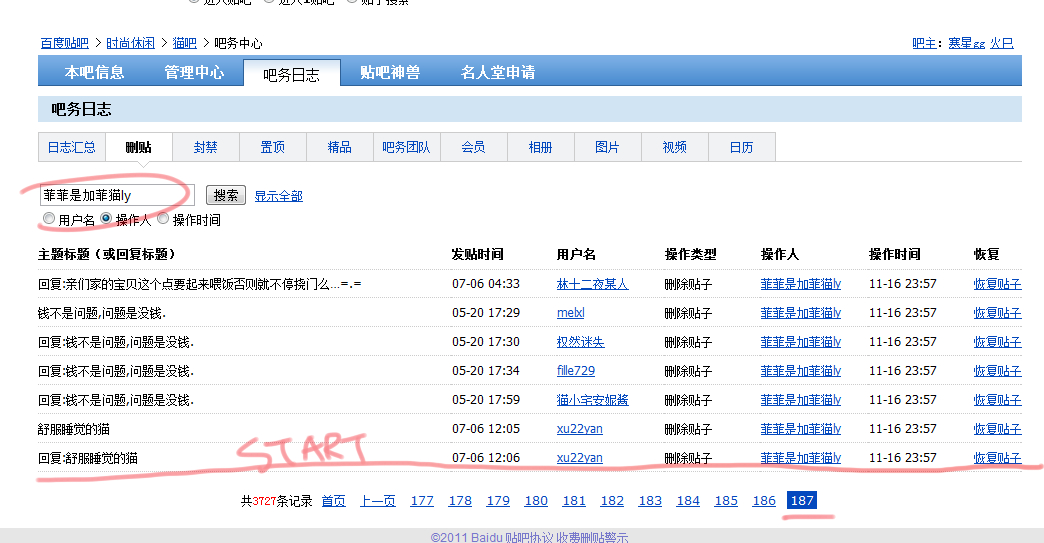Go to page 186
Screen dimensions: 1044x543
764,500
